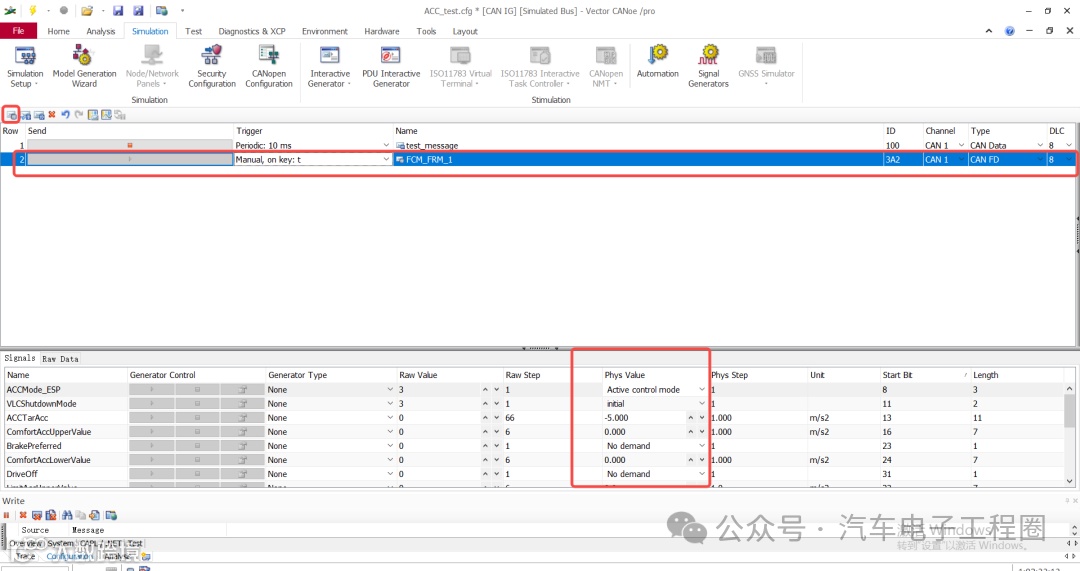Undo last action in generator toolbar
This screenshot has height=571, width=1080.
click(x=65, y=115)
